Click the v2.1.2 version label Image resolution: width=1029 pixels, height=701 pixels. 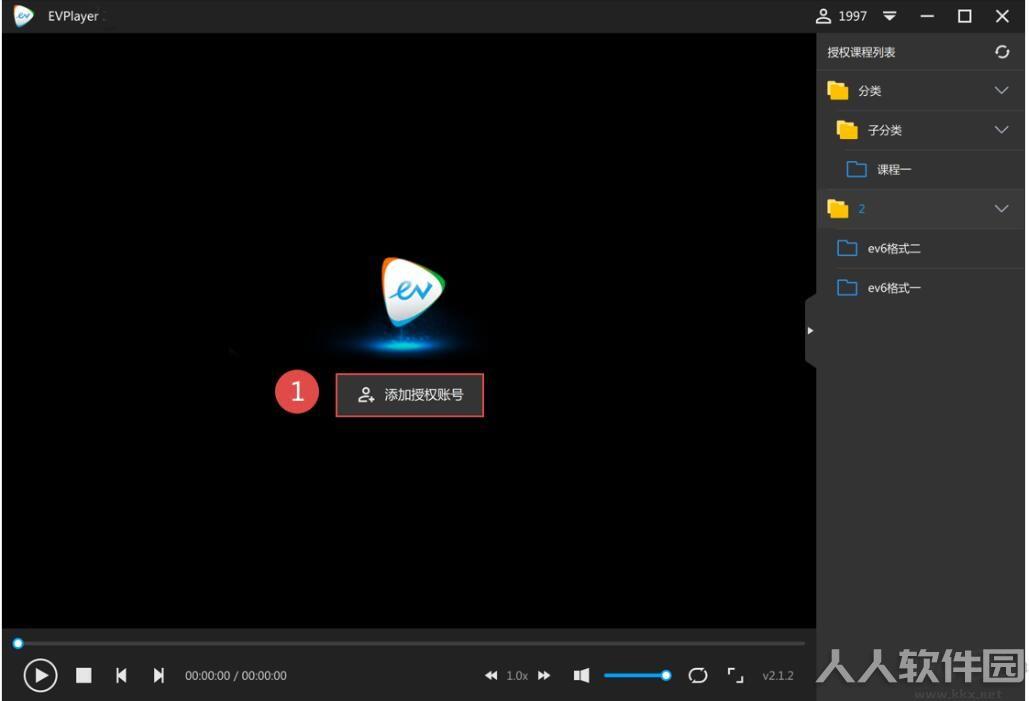778,675
